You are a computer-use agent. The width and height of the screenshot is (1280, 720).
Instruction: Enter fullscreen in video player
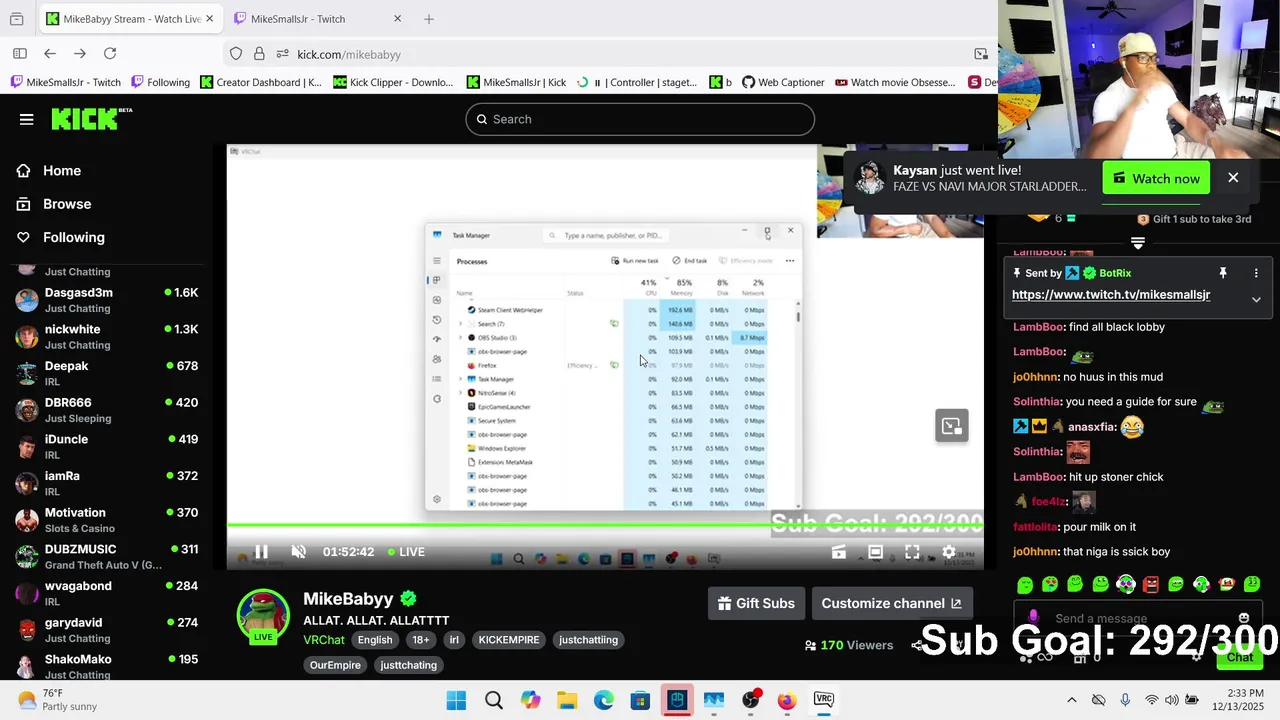tap(912, 552)
